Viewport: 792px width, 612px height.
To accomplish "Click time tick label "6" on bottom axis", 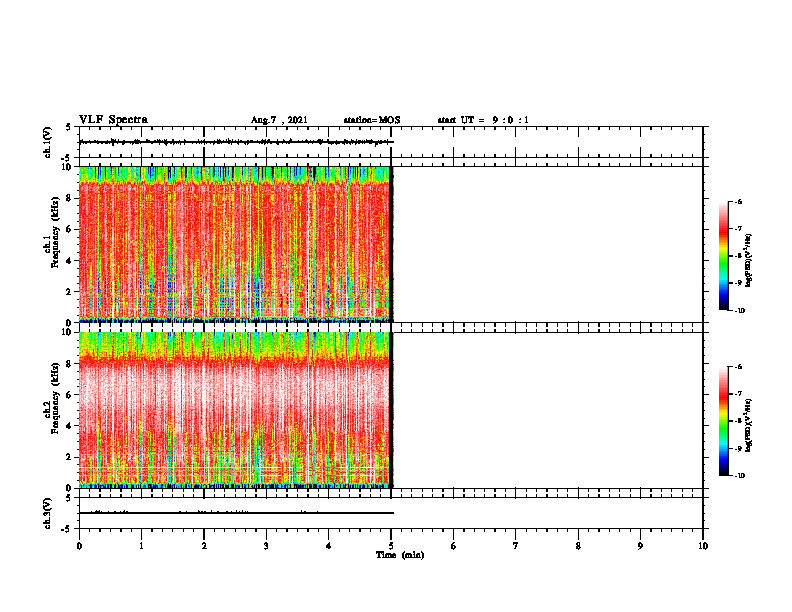I will (454, 546).
